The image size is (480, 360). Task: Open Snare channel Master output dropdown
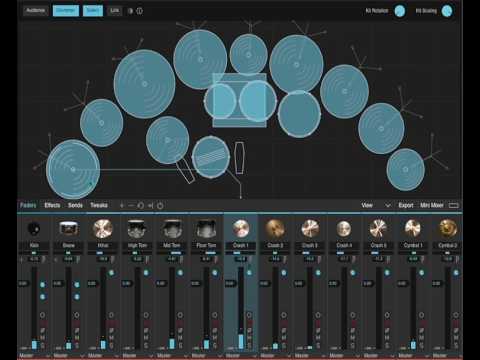[x=69, y=356]
